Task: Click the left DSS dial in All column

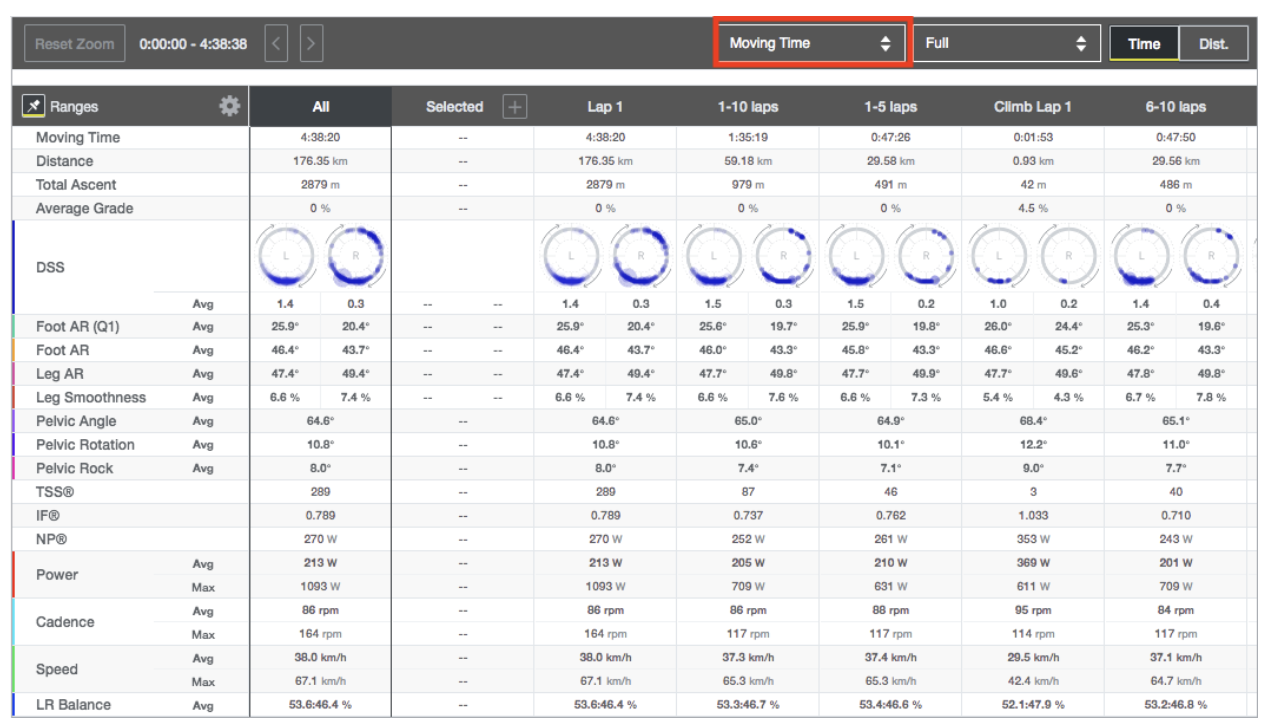Action: point(285,256)
